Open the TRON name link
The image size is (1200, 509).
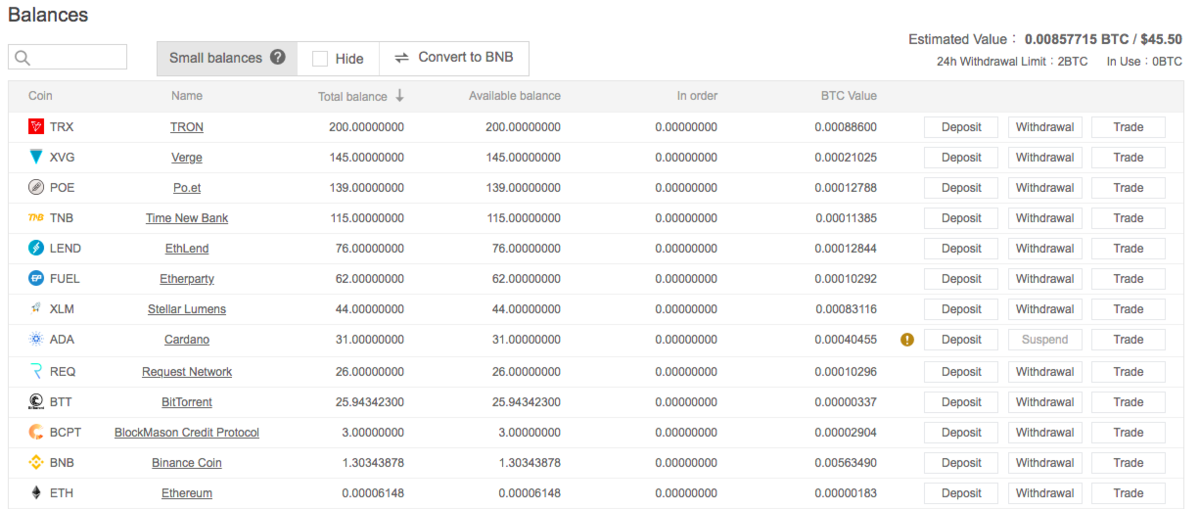[187, 127]
